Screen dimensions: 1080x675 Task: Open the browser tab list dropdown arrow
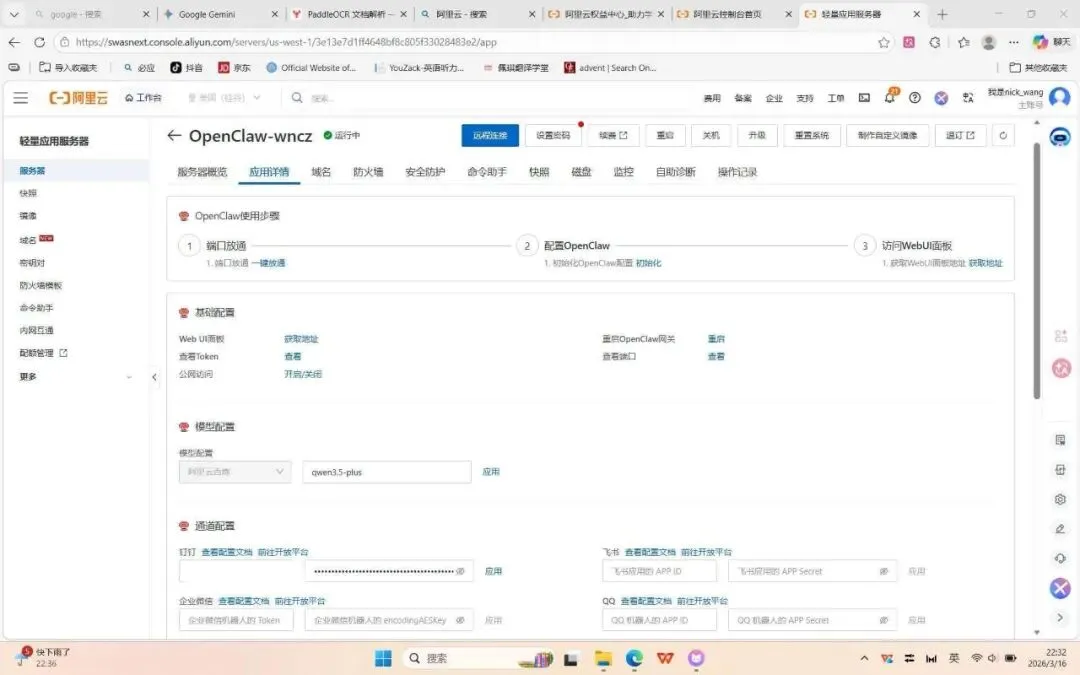tap(14, 14)
